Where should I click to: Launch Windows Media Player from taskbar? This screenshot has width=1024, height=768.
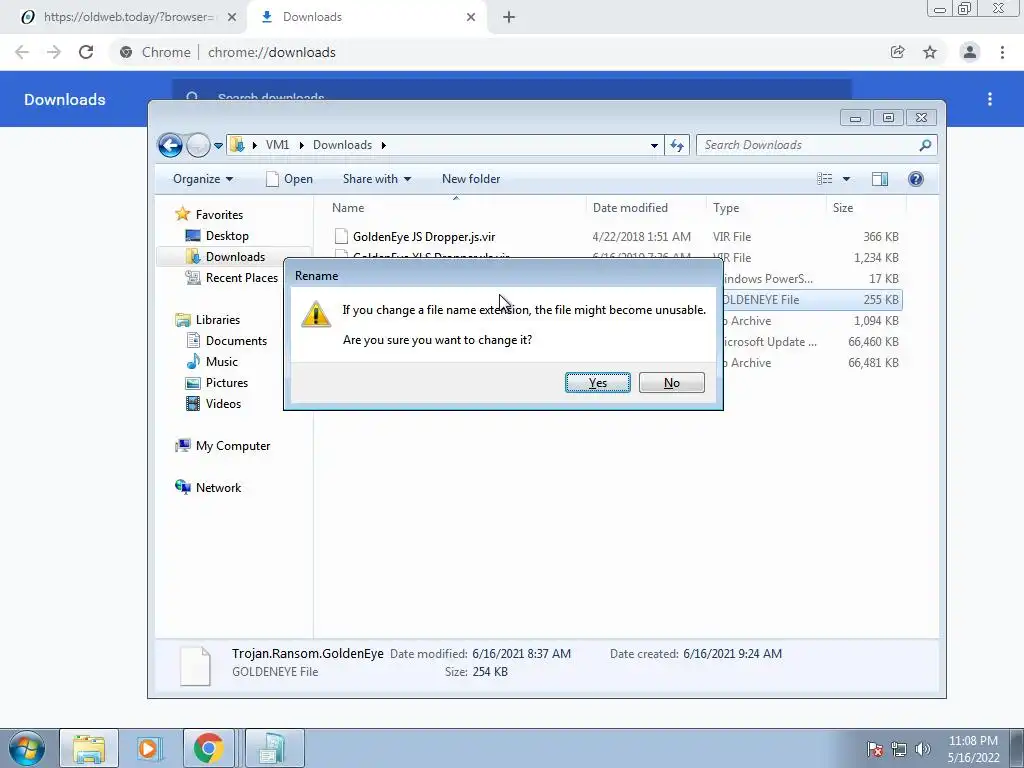click(x=148, y=748)
